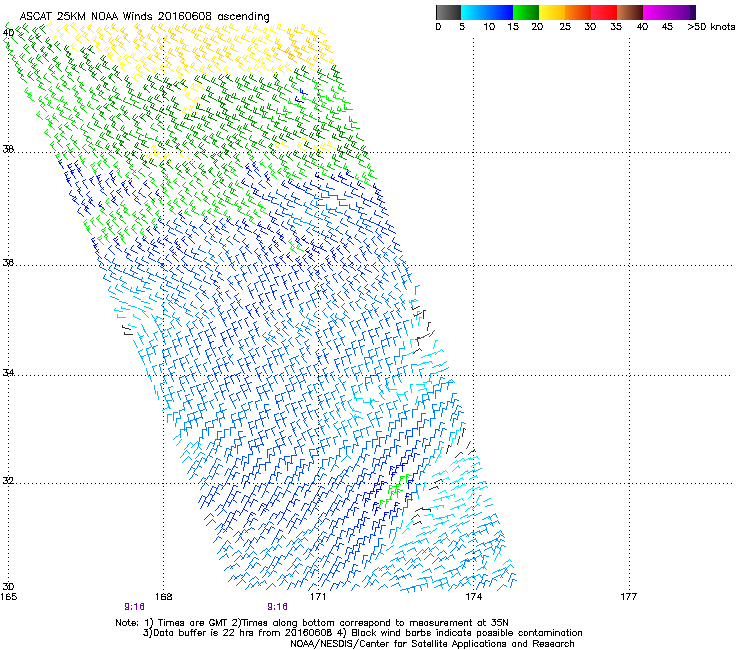Click the ASCAT 25KM NOAA Winds title
740x650 pixels.
(144, 17)
